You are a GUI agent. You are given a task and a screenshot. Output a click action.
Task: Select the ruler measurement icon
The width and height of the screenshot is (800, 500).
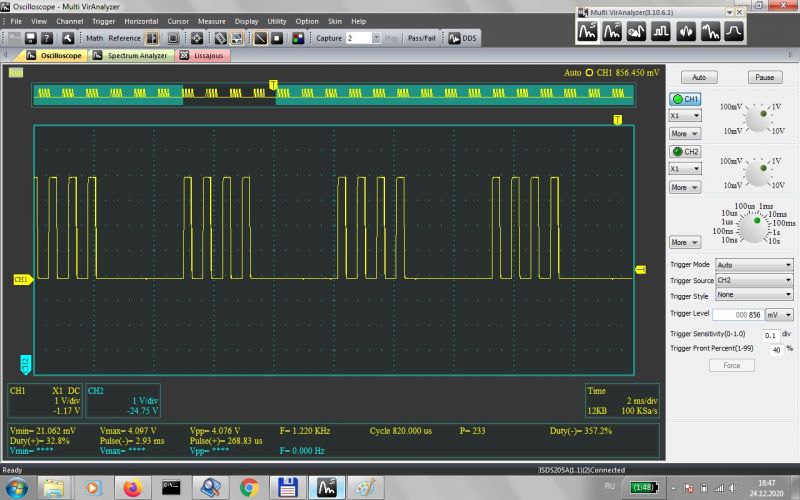[220, 38]
